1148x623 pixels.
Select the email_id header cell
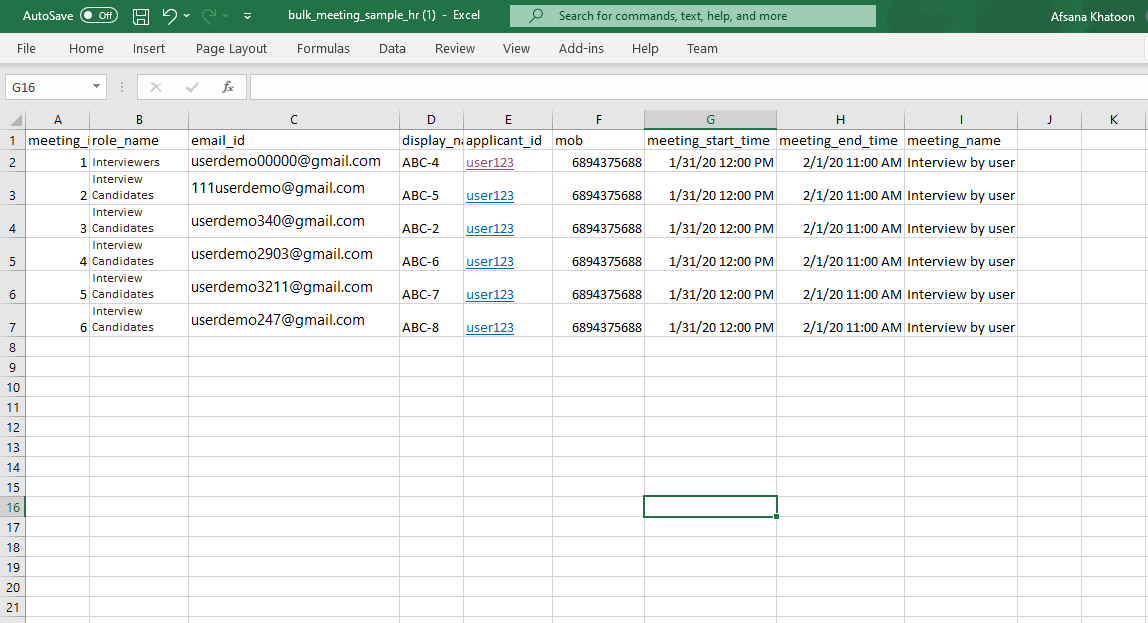[294, 141]
